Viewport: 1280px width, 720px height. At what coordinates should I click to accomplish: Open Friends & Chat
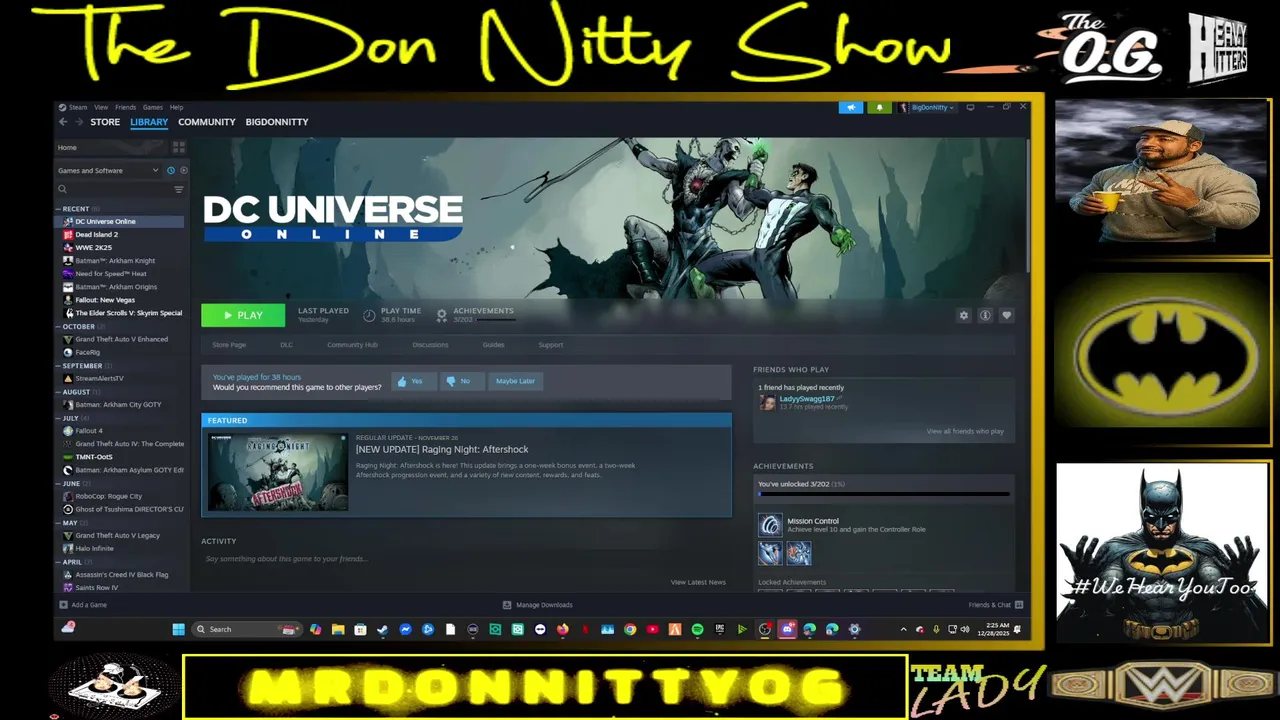995,605
